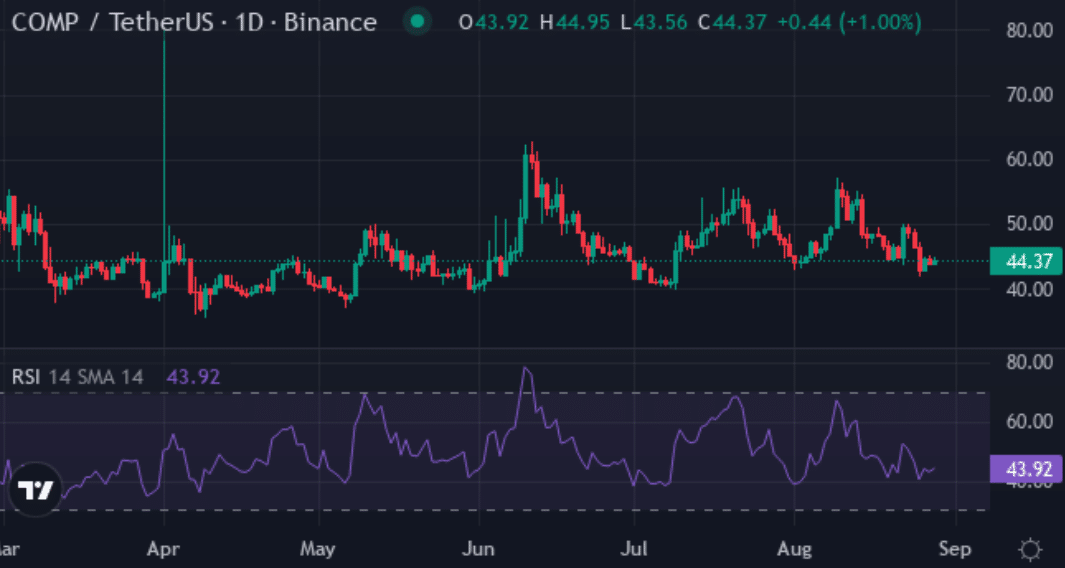Click the RSI indicator value 43.92 legend

coord(193,376)
